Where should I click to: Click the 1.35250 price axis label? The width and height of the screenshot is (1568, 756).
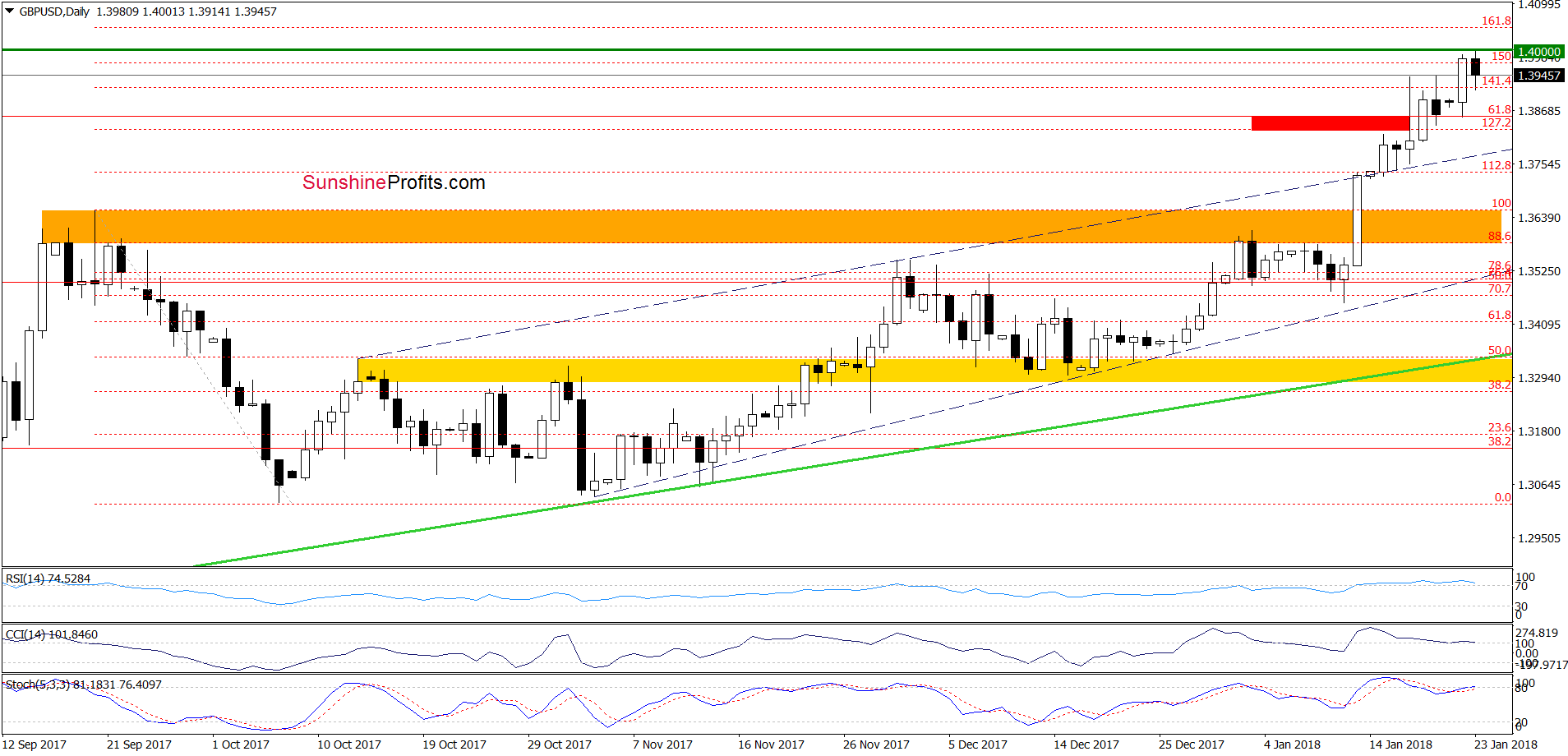tap(1538, 271)
